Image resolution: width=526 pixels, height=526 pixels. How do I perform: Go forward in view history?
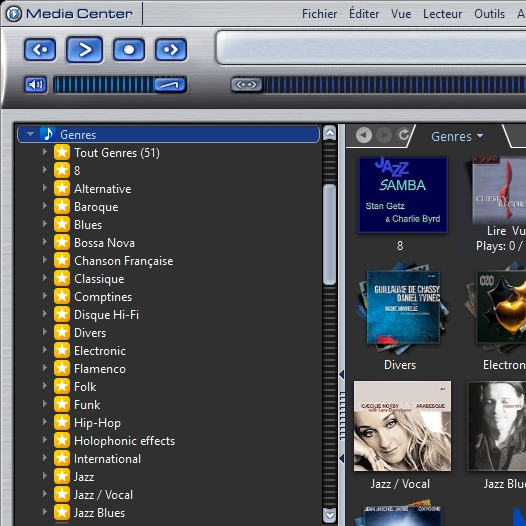pos(384,135)
